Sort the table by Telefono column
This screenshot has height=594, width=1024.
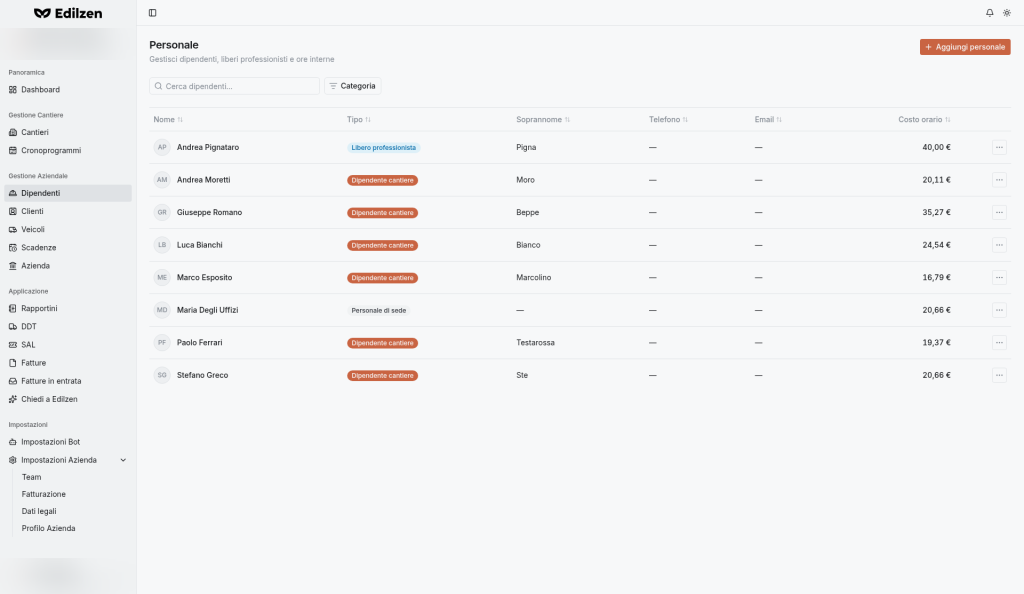click(668, 119)
